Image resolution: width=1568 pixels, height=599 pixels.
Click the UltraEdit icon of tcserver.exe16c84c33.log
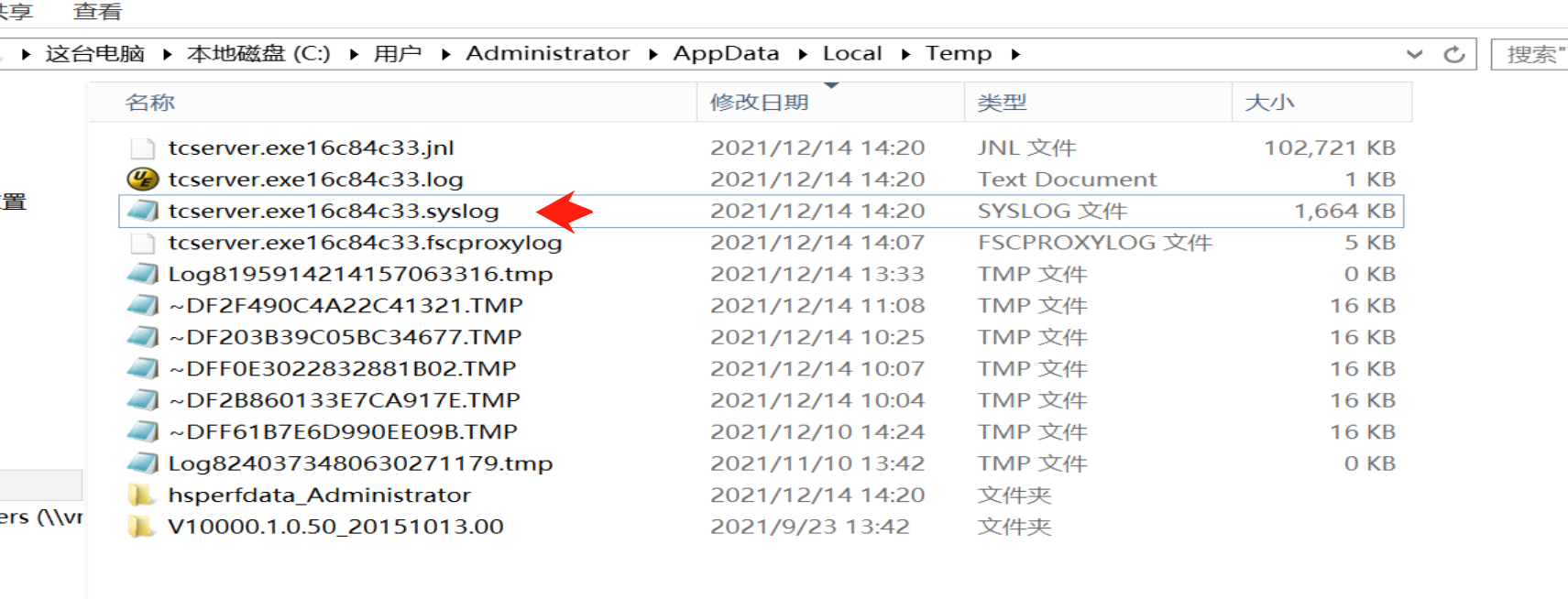coord(142,179)
